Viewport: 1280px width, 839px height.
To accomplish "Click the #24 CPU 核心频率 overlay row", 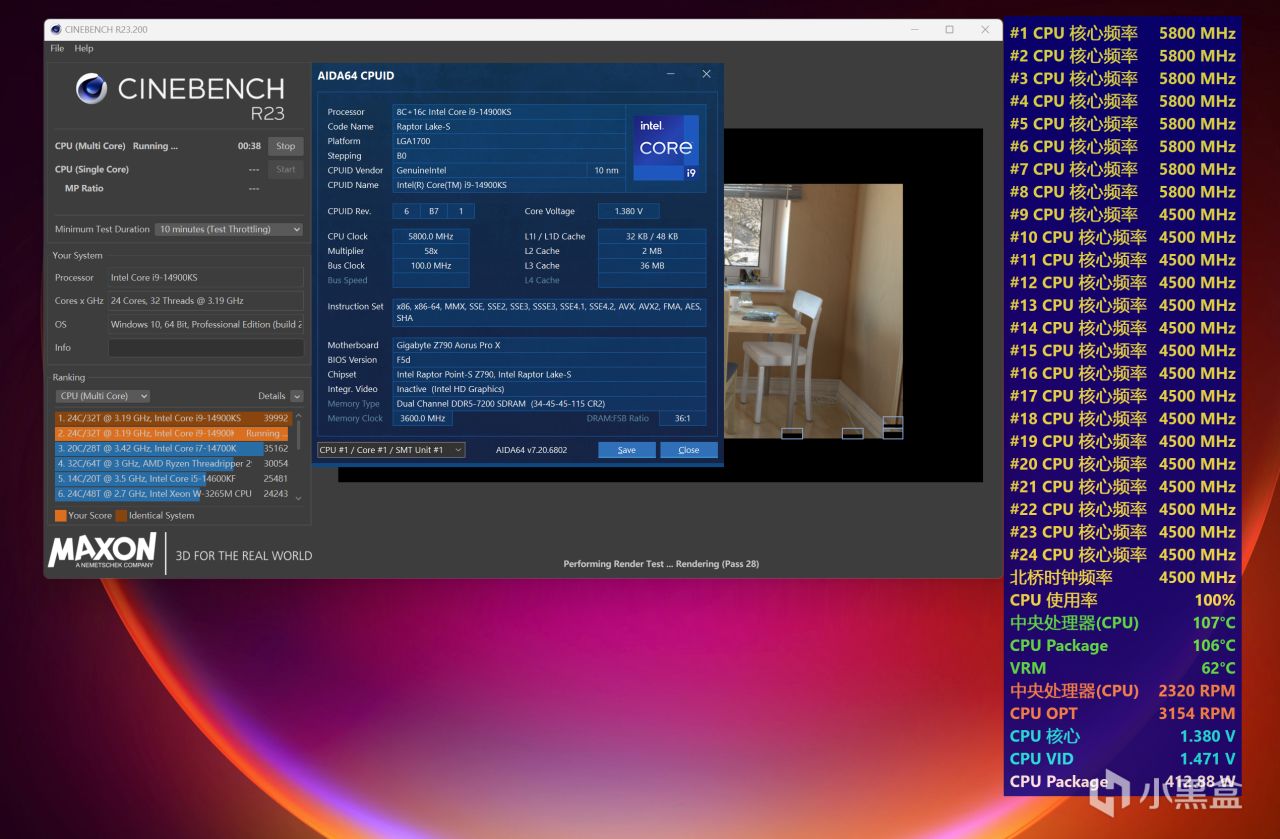I will [1122, 555].
